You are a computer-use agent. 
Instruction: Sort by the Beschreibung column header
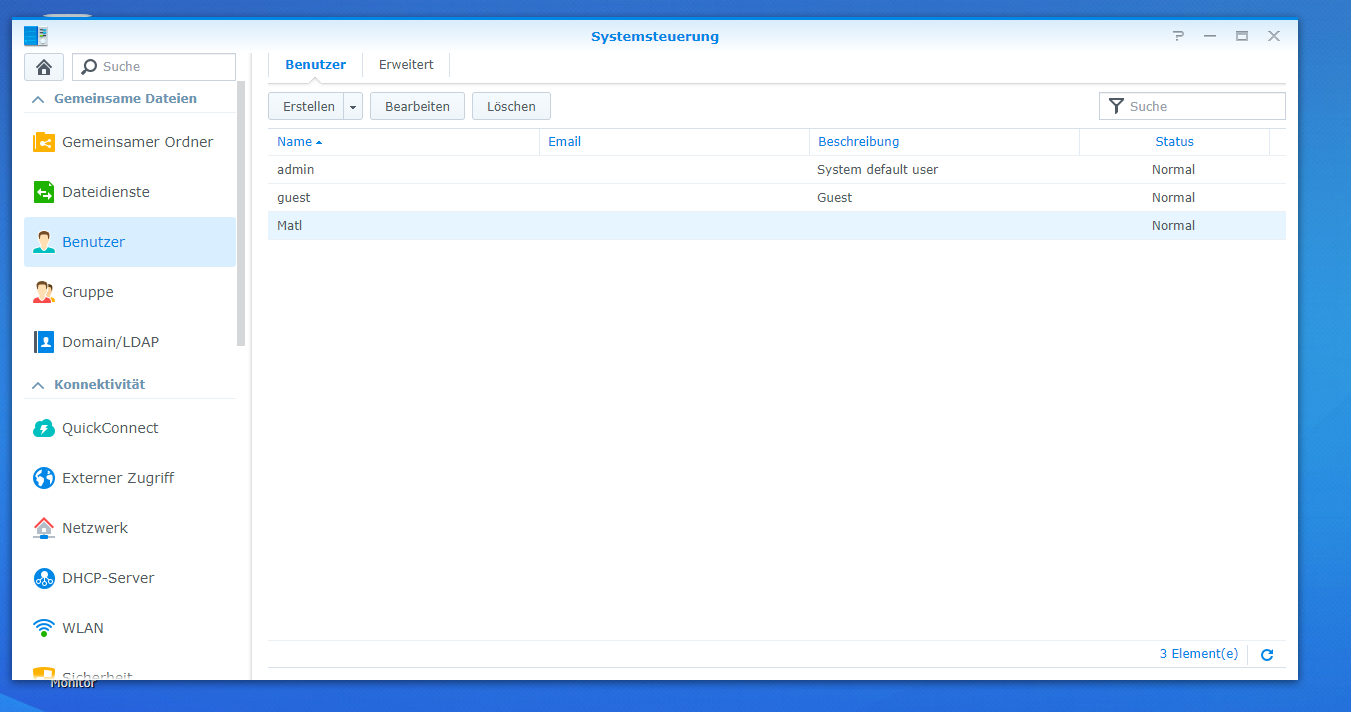click(945, 142)
